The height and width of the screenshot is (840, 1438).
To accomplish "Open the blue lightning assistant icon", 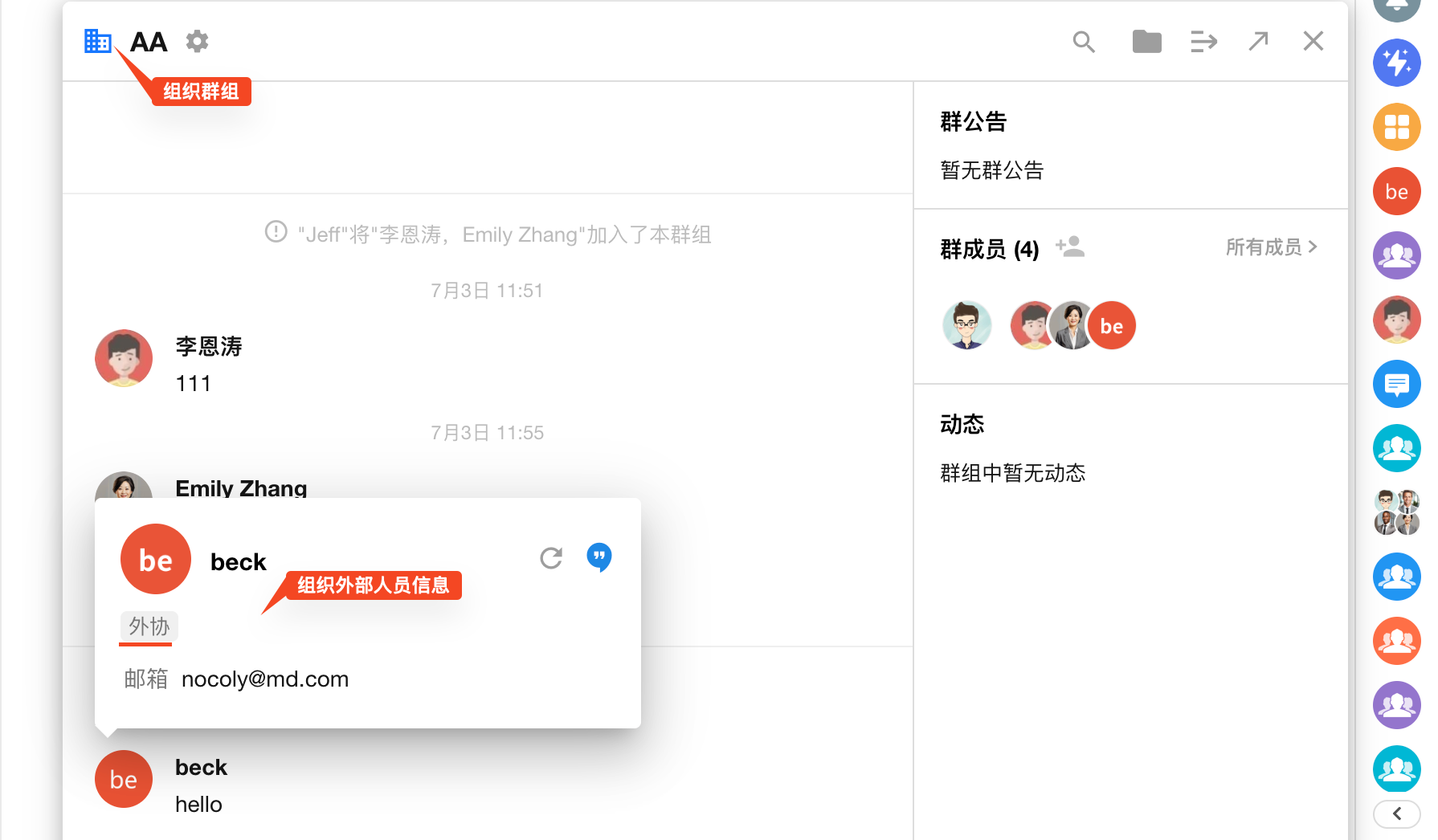I will (x=1396, y=63).
